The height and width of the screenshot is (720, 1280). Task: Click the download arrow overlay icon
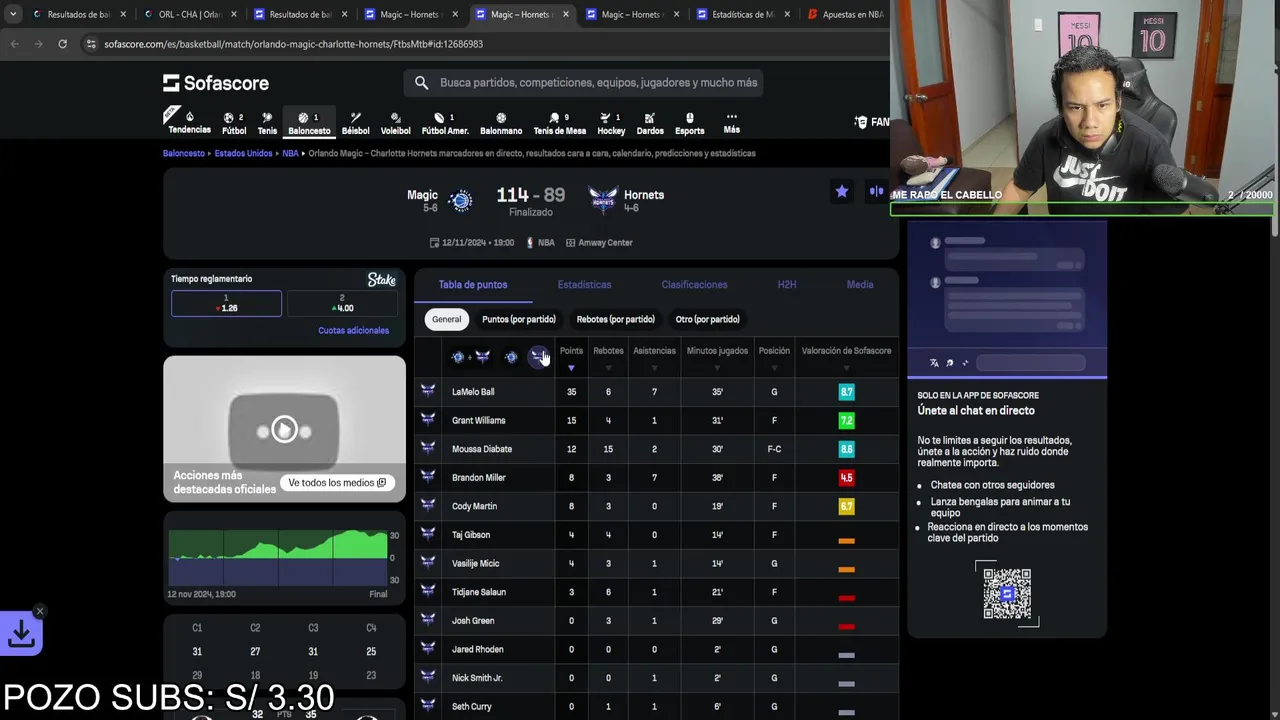[21, 633]
